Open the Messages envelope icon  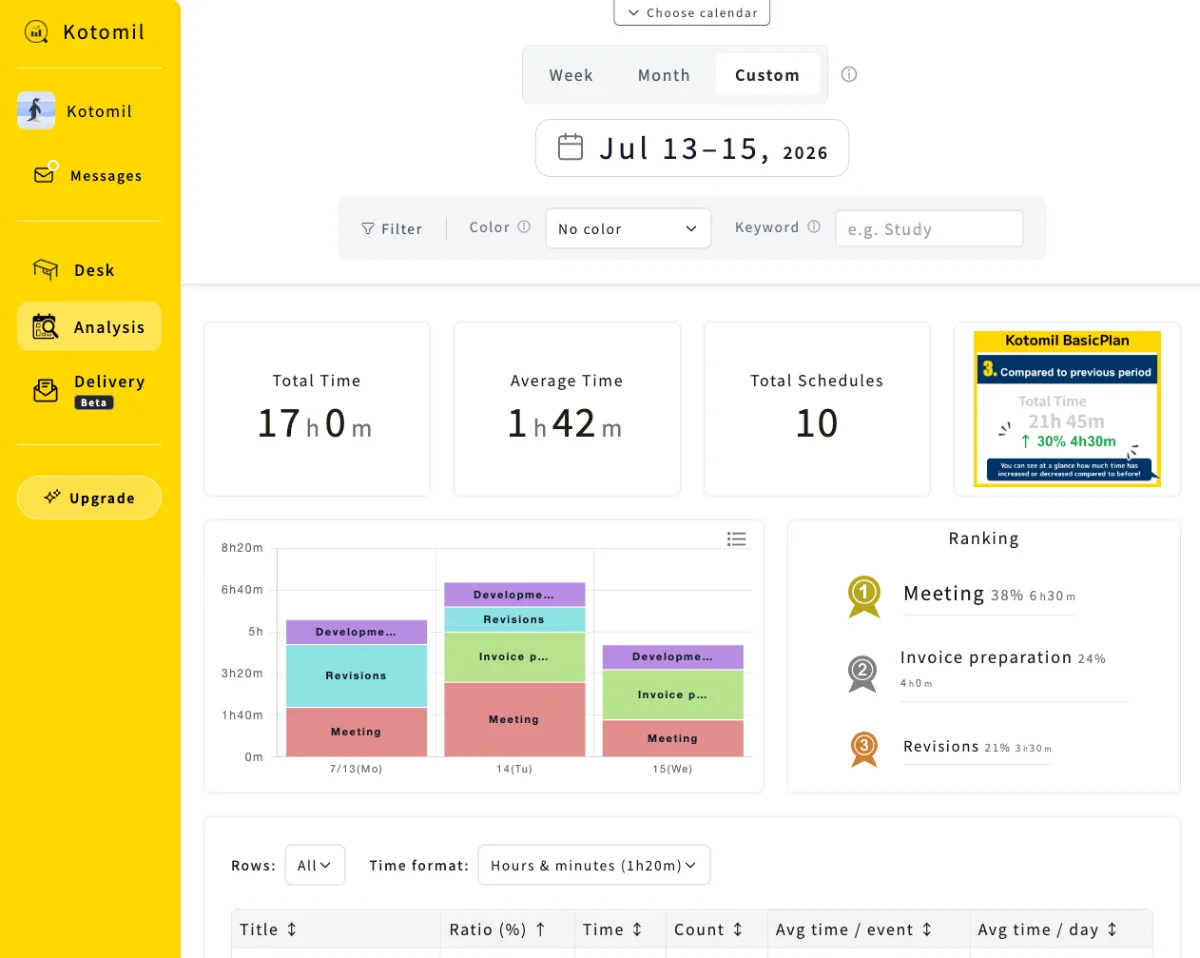pos(45,174)
